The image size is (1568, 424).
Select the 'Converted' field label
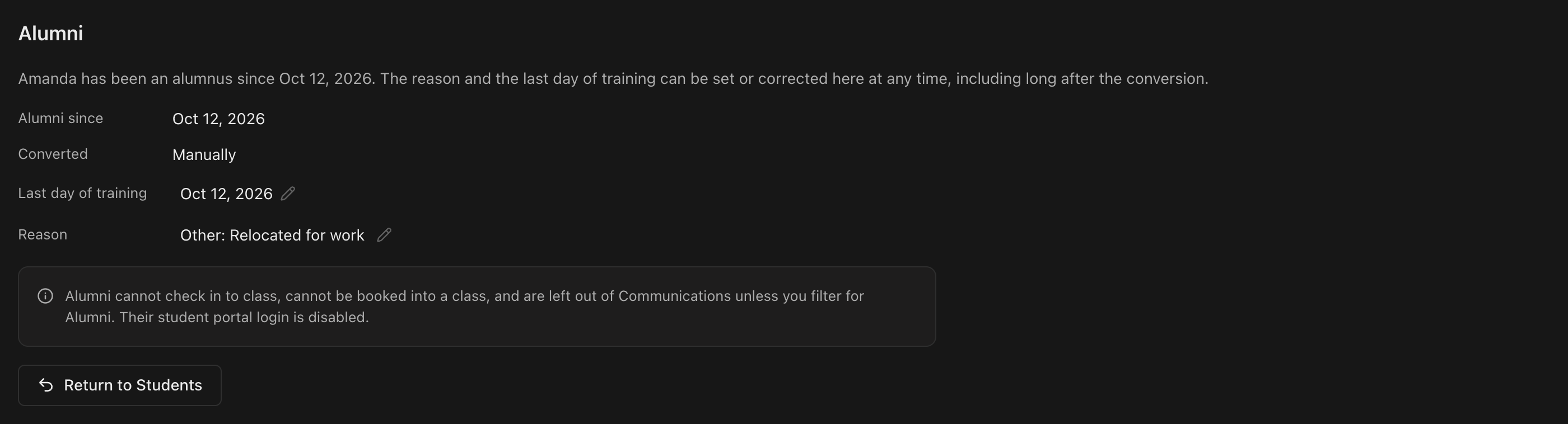pyautogui.click(x=53, y=154)
